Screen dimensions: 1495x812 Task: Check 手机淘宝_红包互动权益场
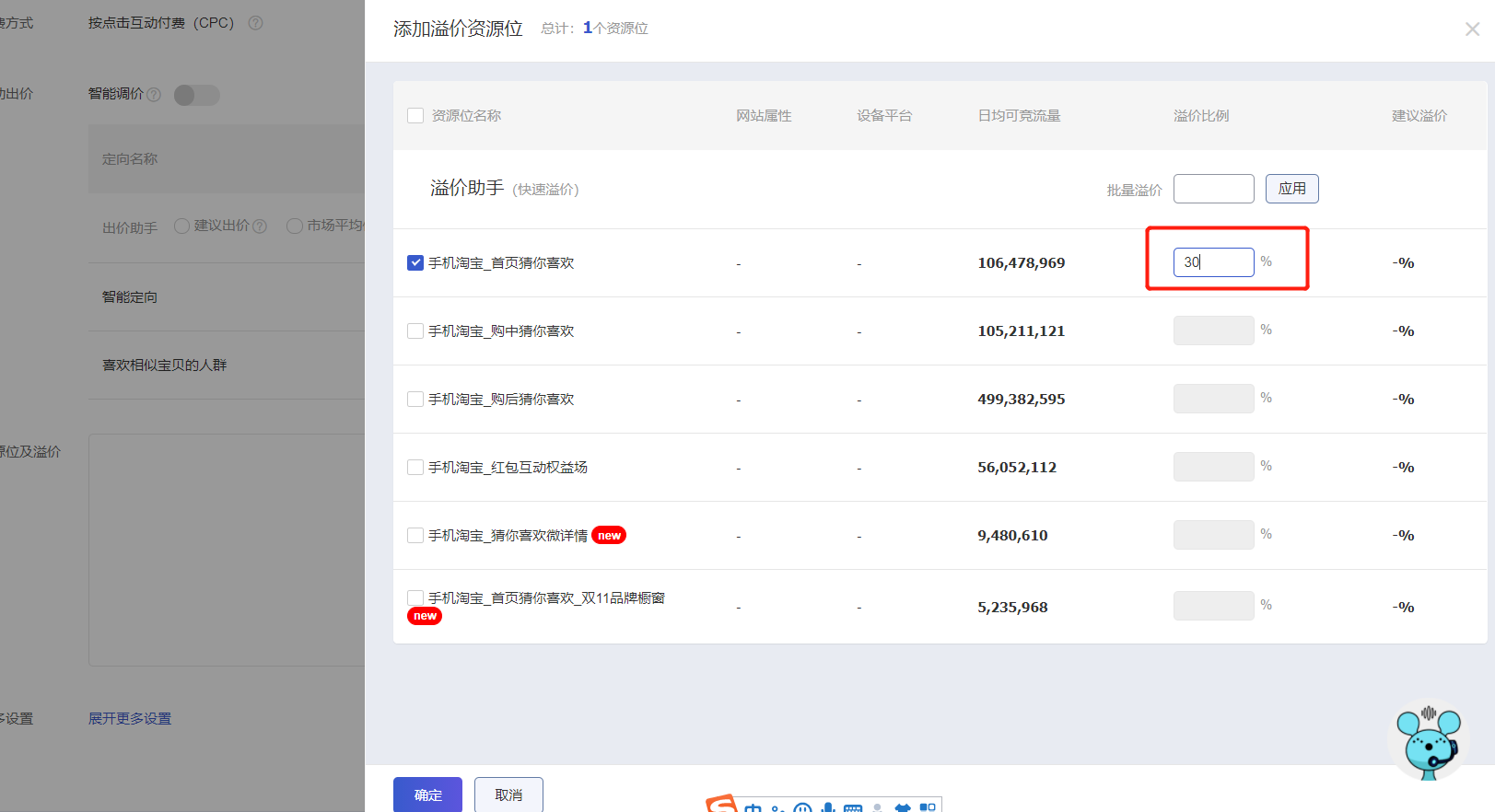[x=415, y=467]
